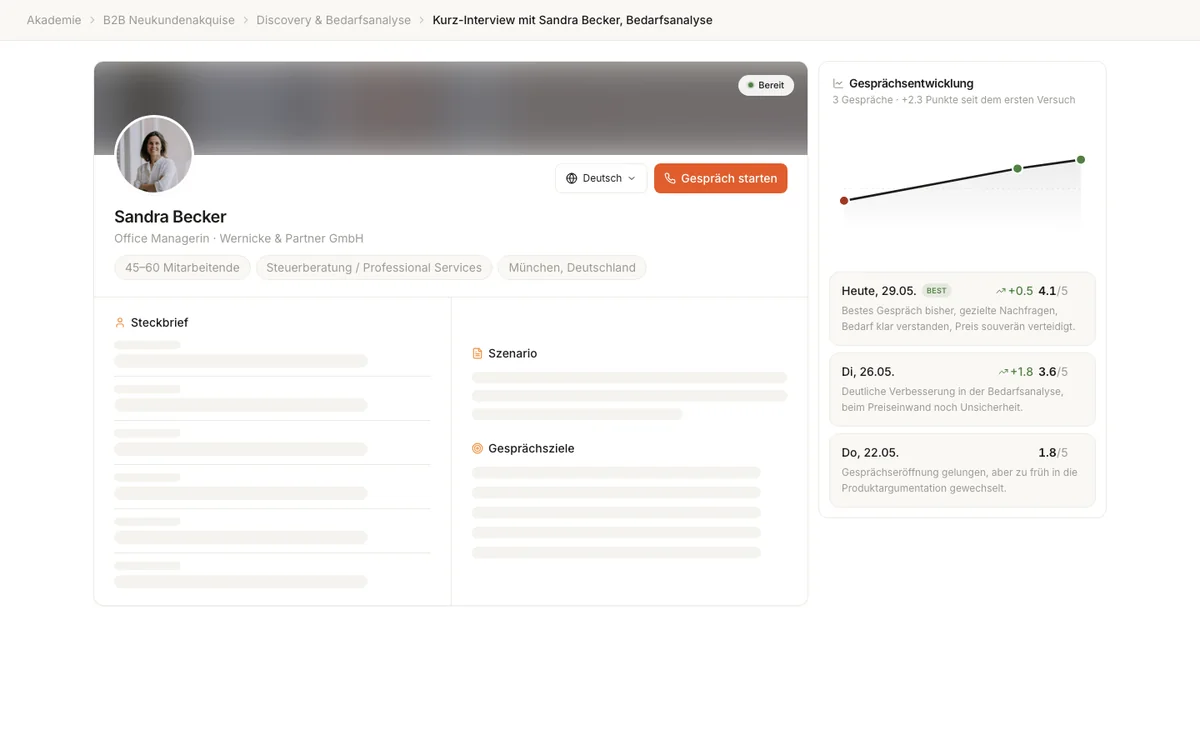The image size is (1200, 750).
Task: Start the call with Gespräch starten
Action: [x=720, y=178]
